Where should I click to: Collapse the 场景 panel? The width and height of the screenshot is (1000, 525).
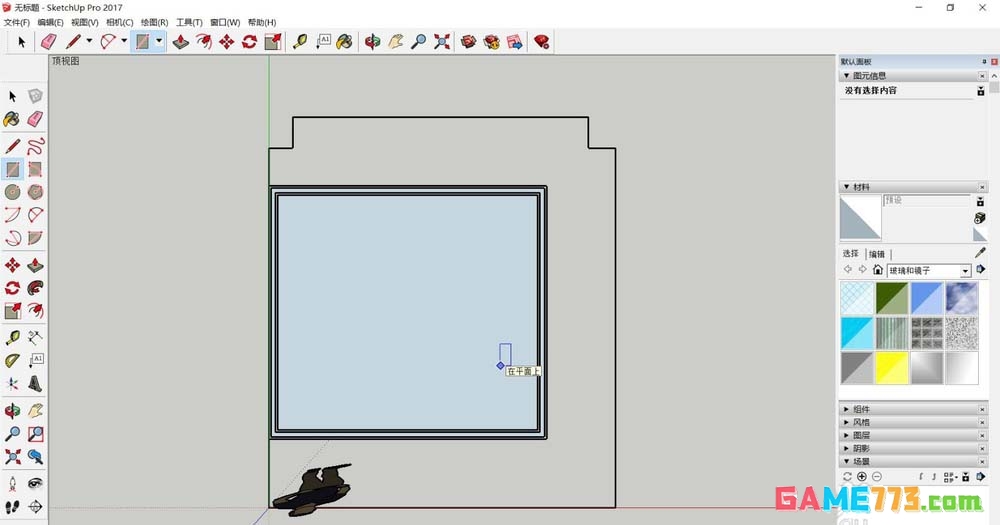[846, 461]
